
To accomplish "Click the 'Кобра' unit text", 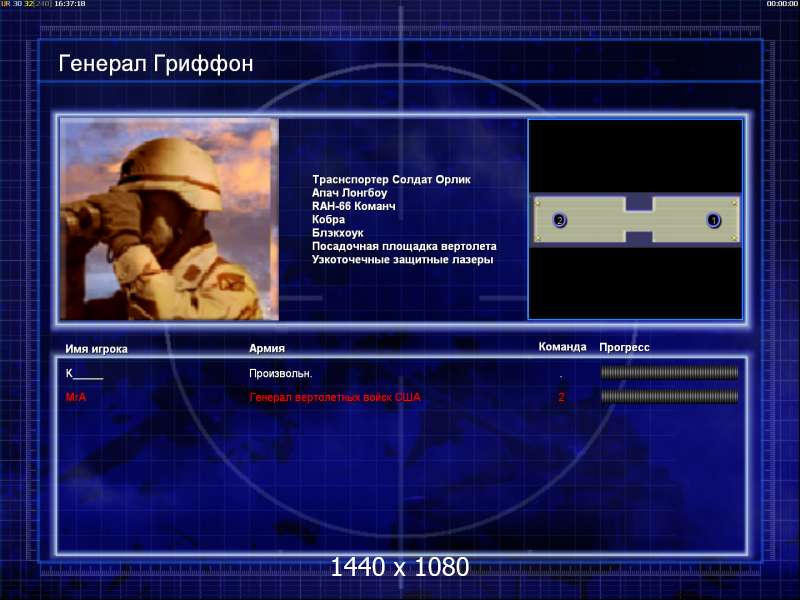I will (x=329, y=219).
